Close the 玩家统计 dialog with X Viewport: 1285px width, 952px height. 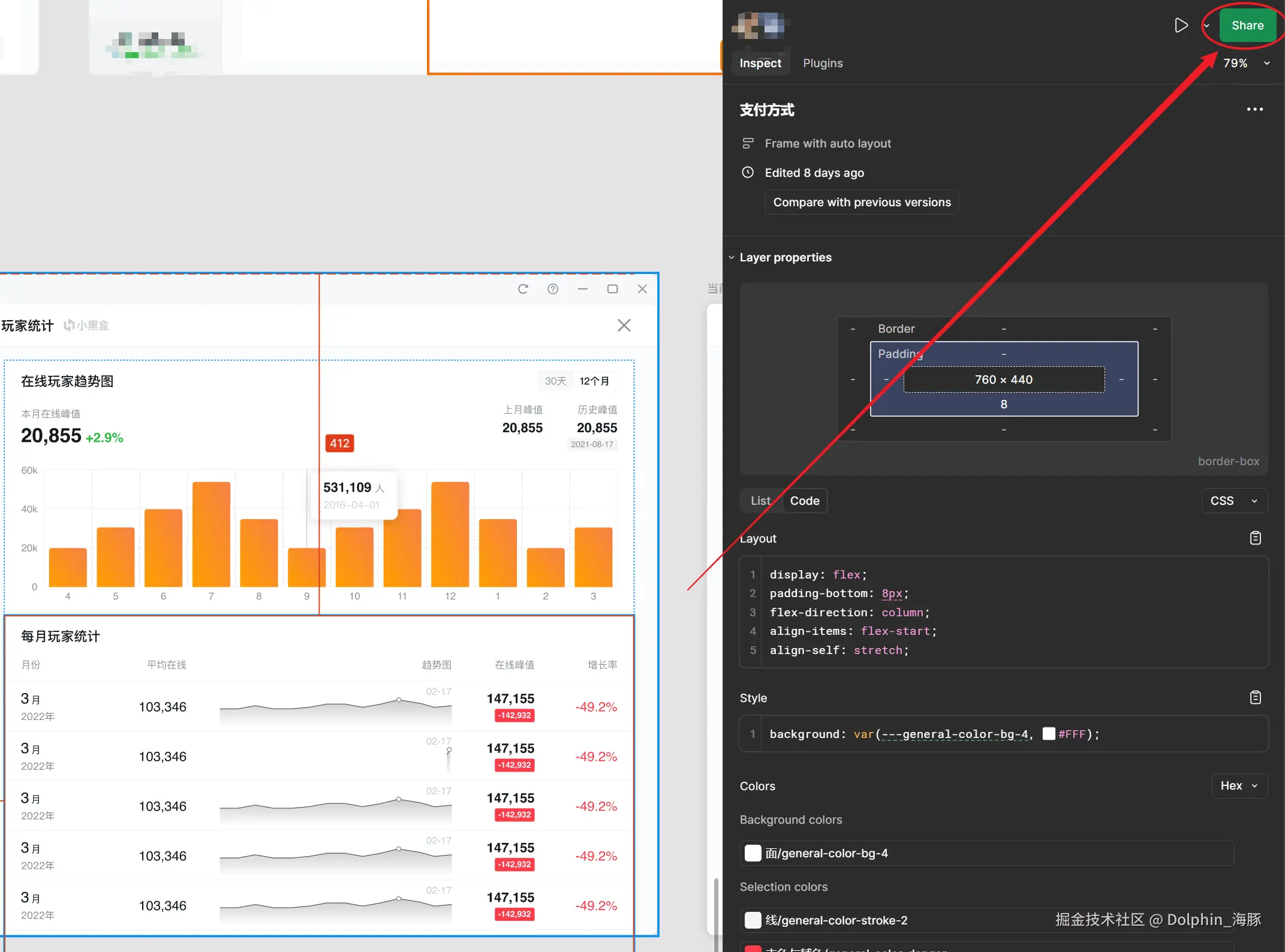coord(624,326)
